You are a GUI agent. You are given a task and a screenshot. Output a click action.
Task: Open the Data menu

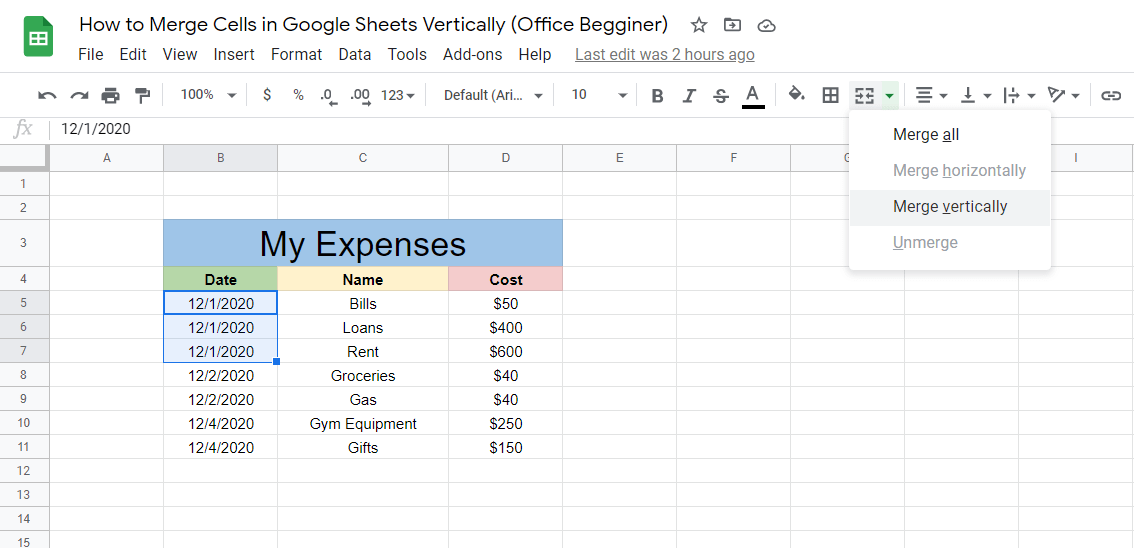[355, 54]
